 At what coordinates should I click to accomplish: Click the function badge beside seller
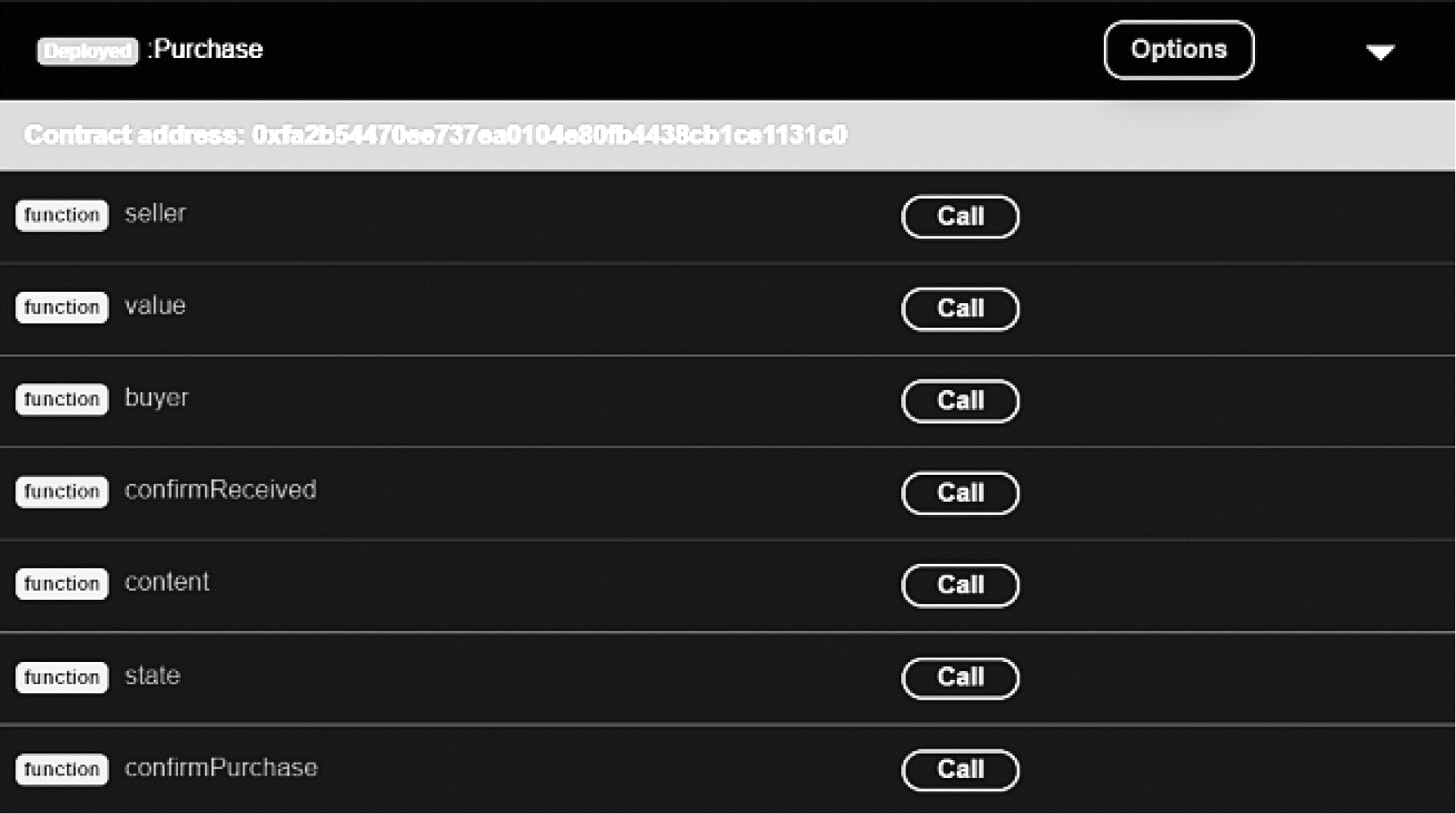point(62,216)
